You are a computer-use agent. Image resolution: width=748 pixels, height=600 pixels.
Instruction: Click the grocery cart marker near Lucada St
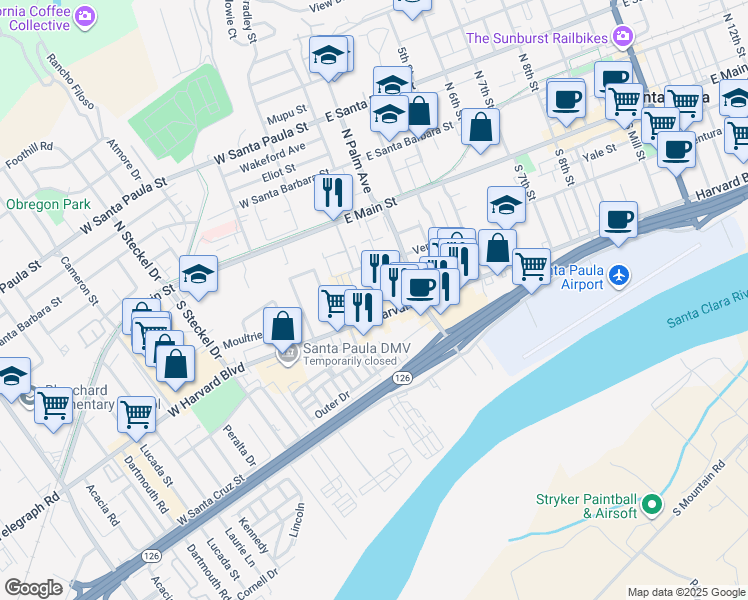(136, 414)
